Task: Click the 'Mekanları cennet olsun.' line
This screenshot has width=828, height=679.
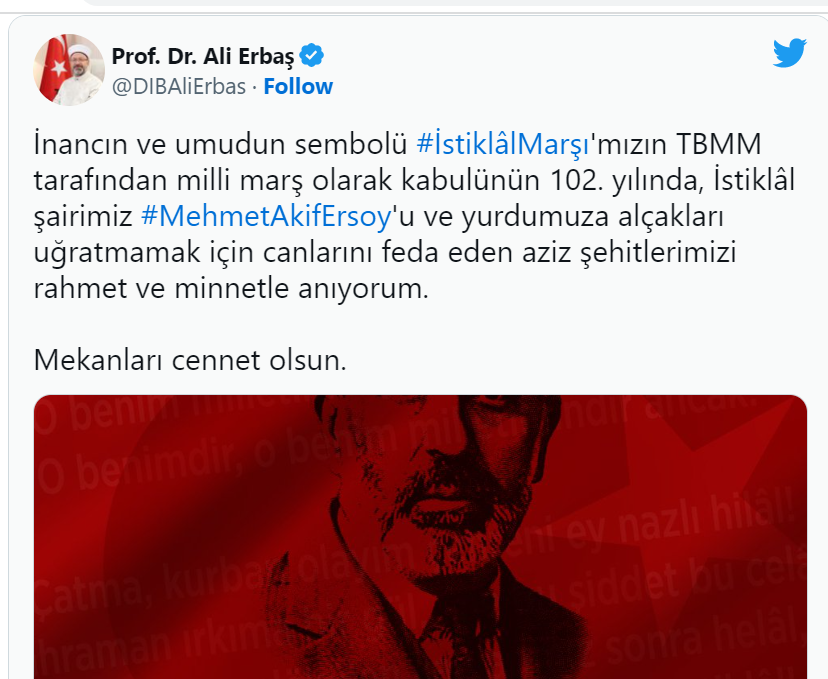Action: coord(190,361)
